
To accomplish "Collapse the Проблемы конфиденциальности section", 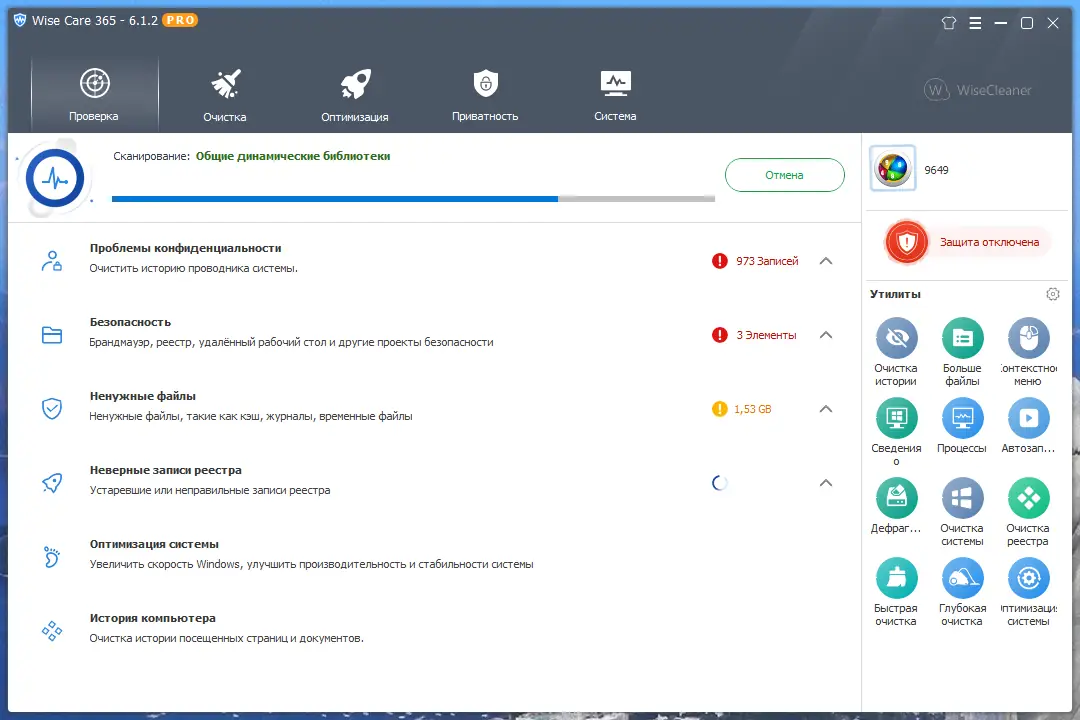I will pos(826,260).
